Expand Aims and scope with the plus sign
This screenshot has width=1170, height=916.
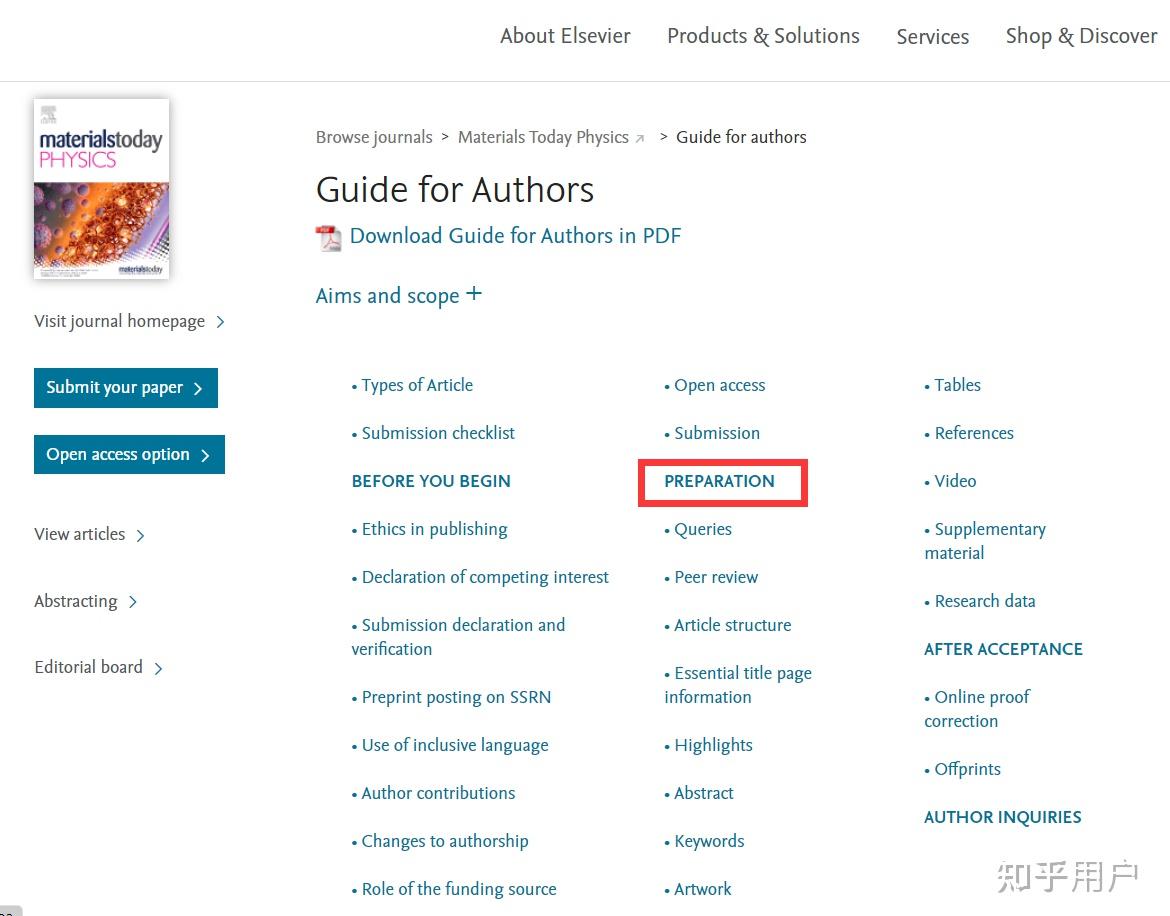(x=474, y=294)
